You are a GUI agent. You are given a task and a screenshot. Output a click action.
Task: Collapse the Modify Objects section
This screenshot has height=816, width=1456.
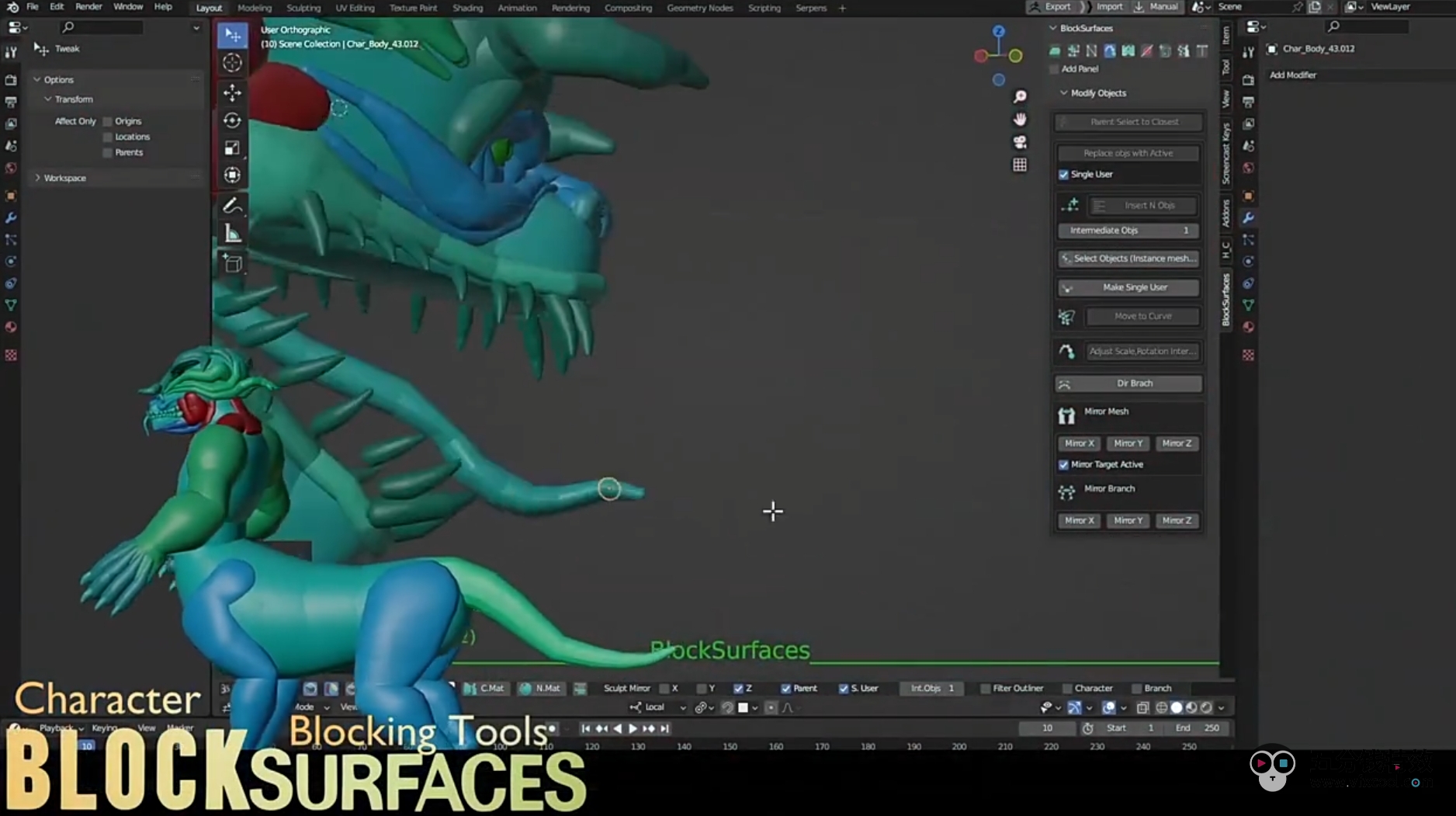tap(1063, 93)
